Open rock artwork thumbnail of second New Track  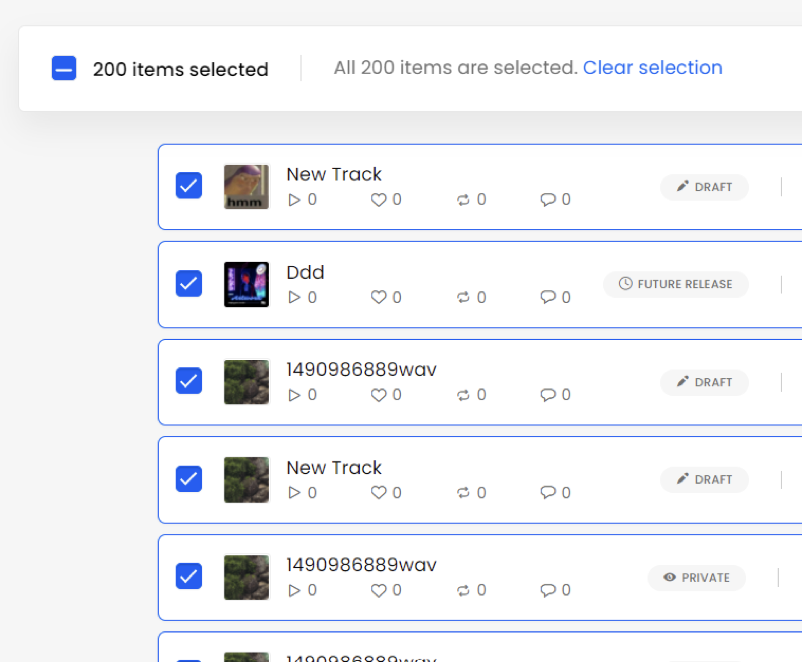247,480
